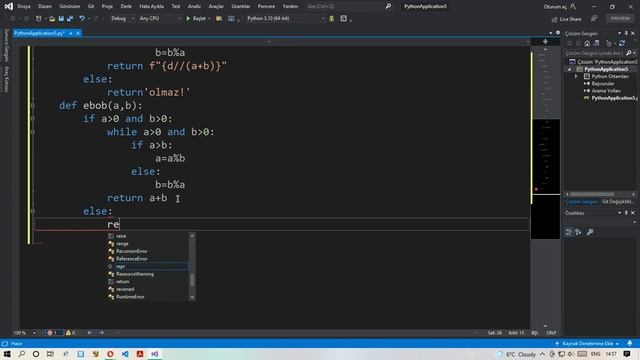Open the Uzantılar menu
This screenshot has height=360, width=640.
(240, 7)
